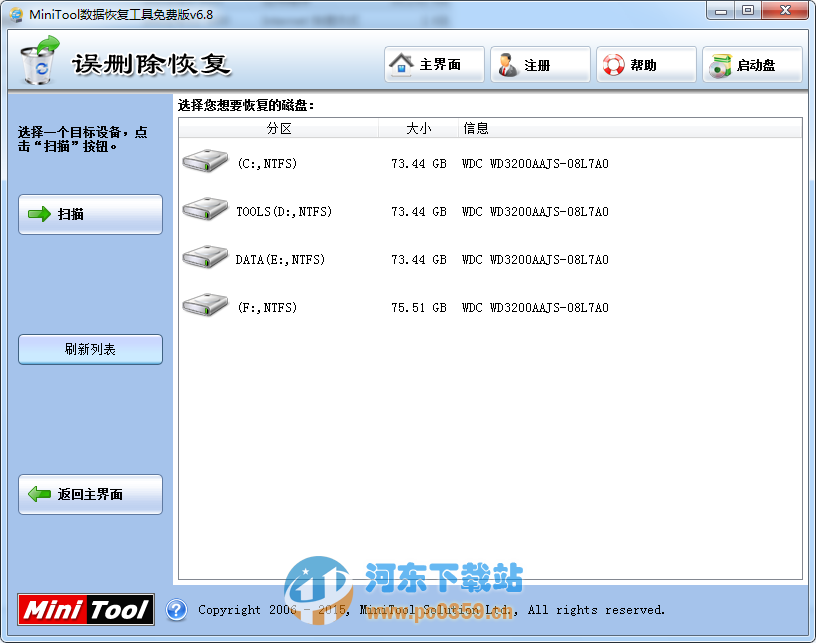Viewport: 816px width, 643px height.
Task: Click the 刷新列表 refresh list button
Action: (90, 349)
